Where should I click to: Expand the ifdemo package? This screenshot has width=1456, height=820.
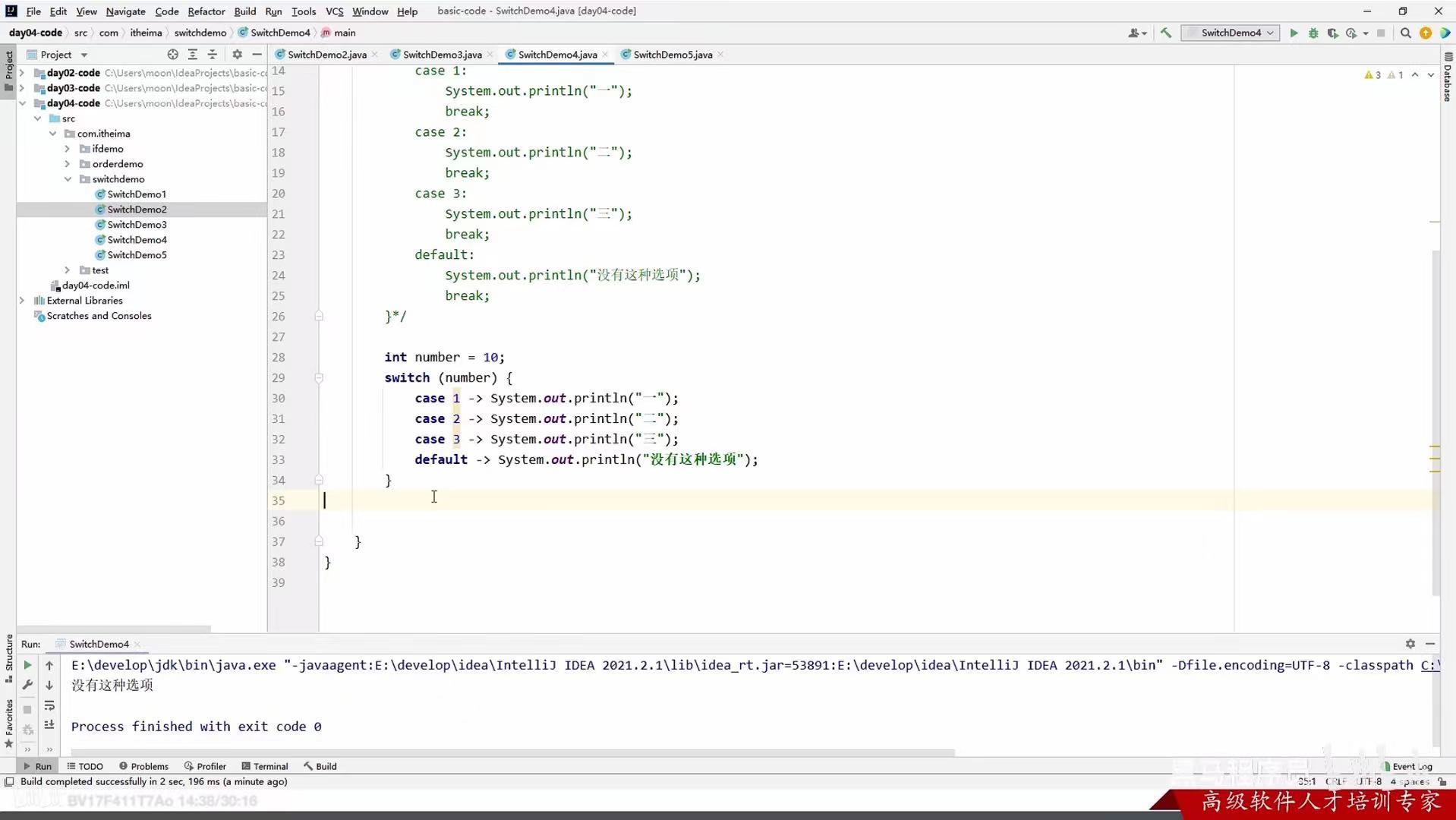[67, 149]
